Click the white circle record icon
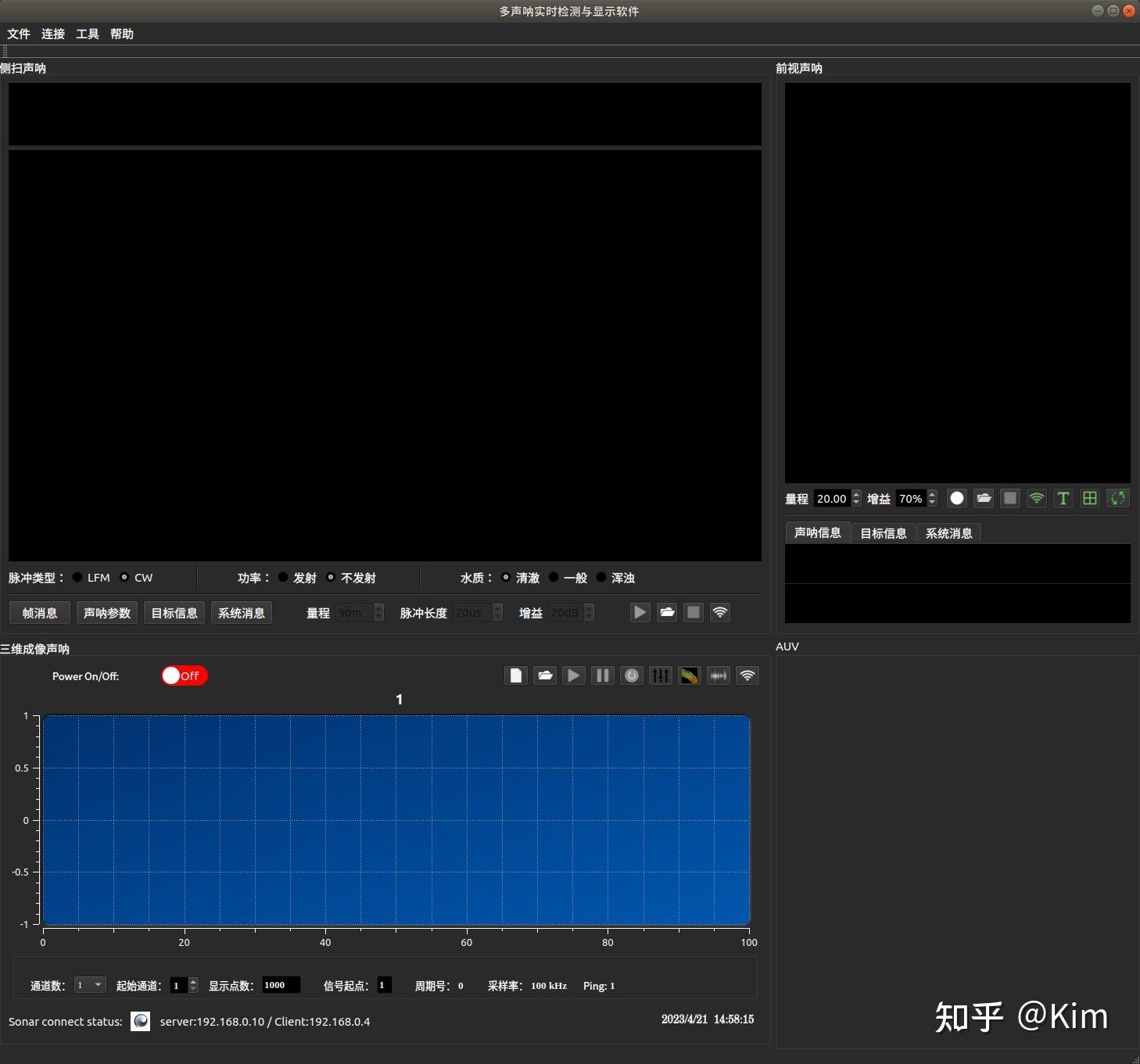Screen dimensions: 1140x1064 click(957, 498)
